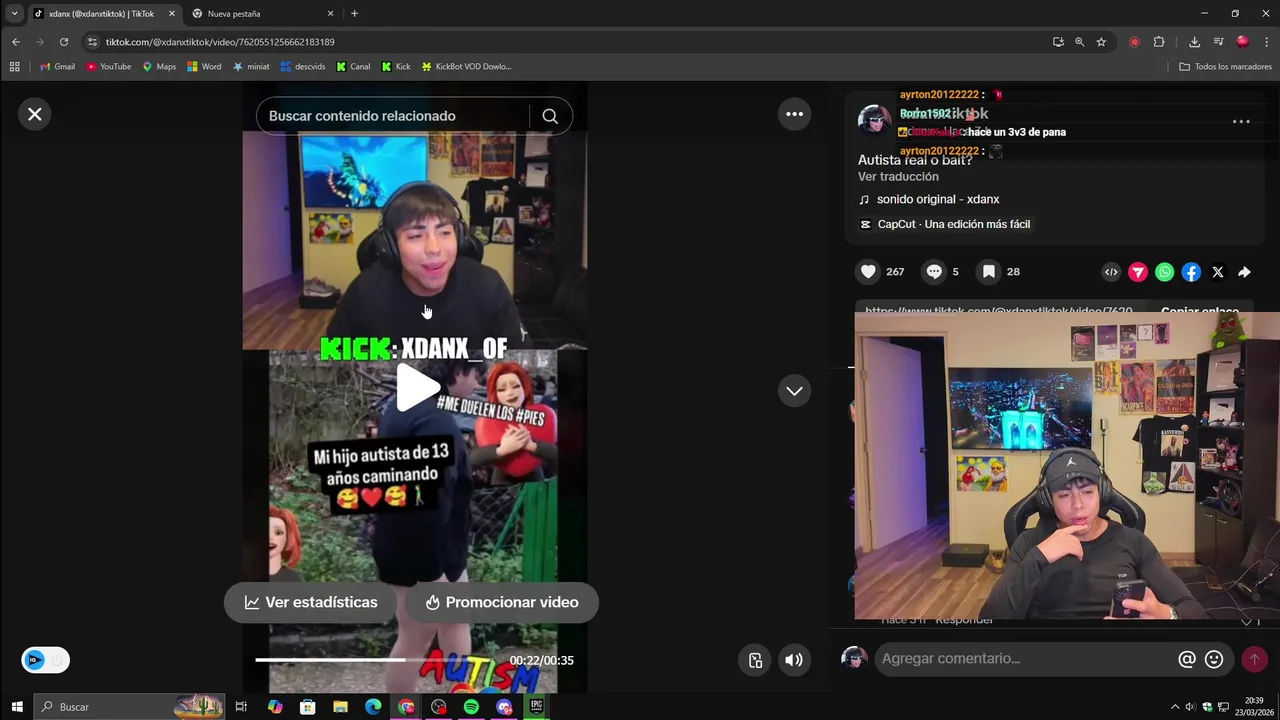Click the embed code icon

click(1111, 272)
